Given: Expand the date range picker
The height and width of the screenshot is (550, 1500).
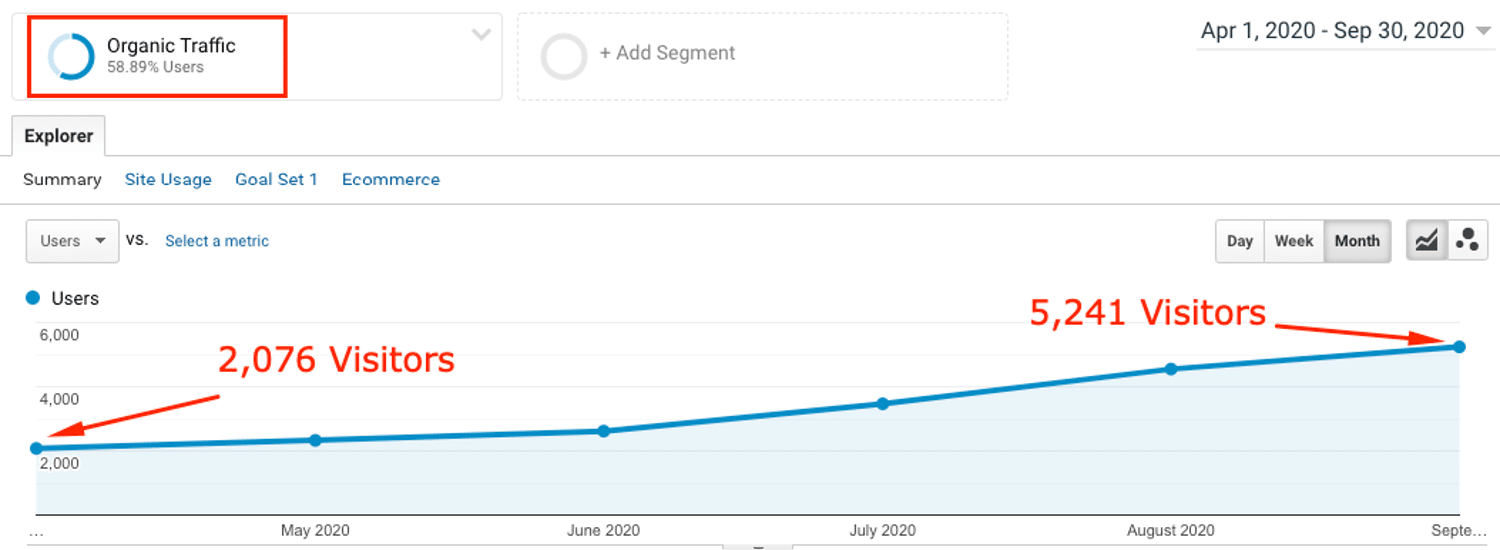Looking at the screenshot, I should tap(1345, 31).
